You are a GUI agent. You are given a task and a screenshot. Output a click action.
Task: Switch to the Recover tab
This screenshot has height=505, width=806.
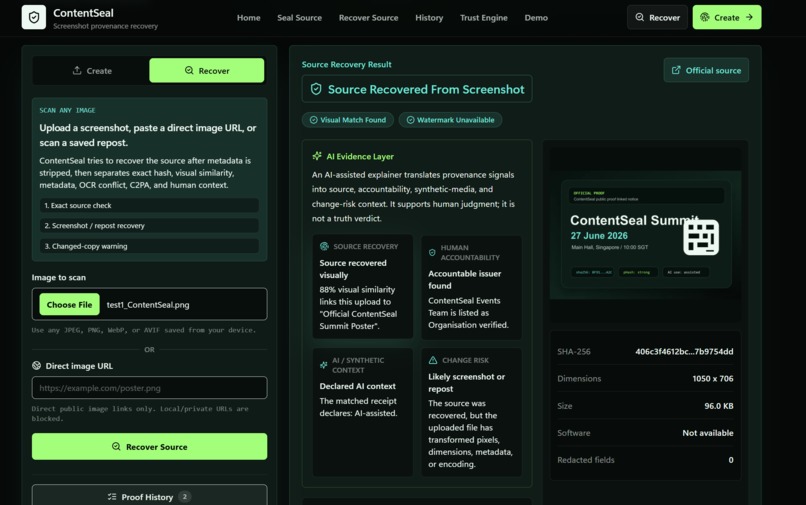pyautogui.click(x=207, y=70)
